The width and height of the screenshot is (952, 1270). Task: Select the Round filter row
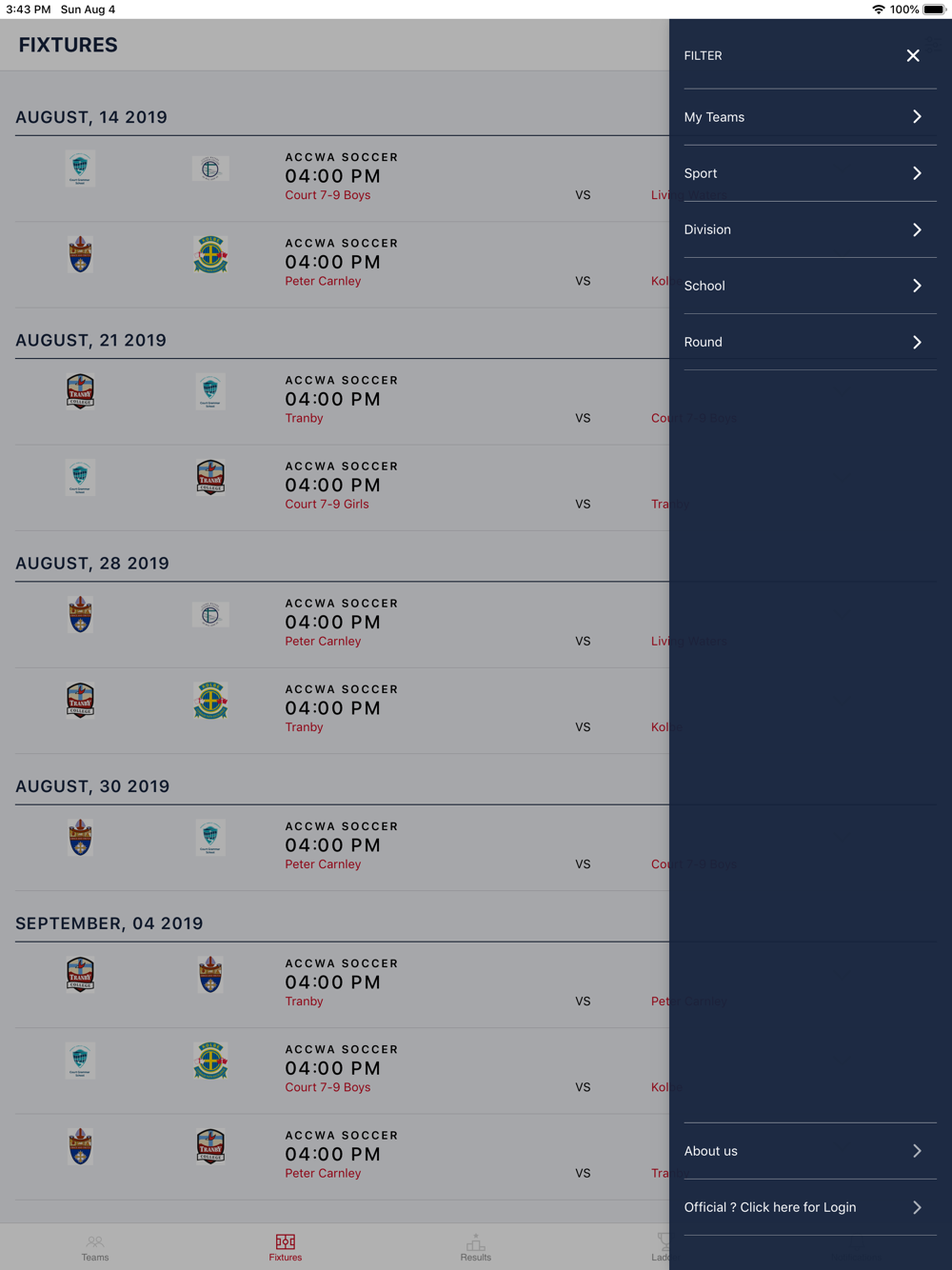point(810,342)
